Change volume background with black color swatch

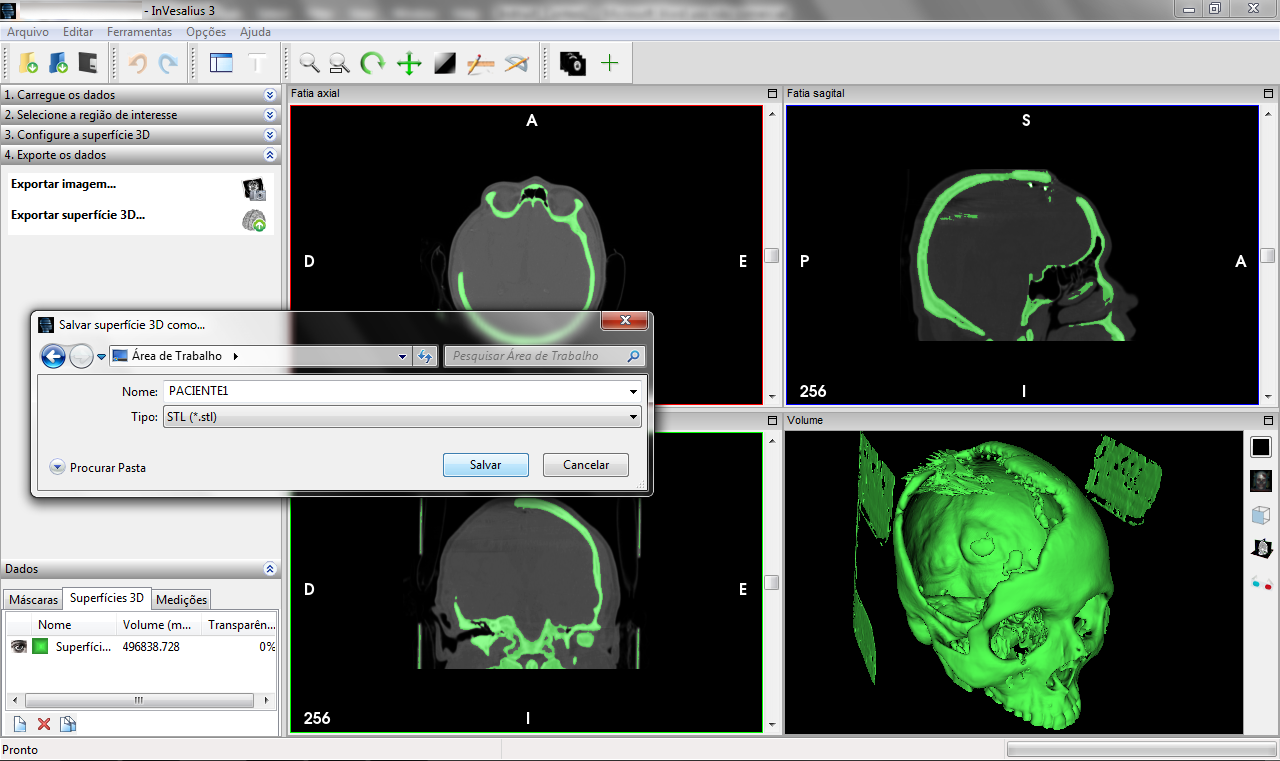click(1261, 447)
